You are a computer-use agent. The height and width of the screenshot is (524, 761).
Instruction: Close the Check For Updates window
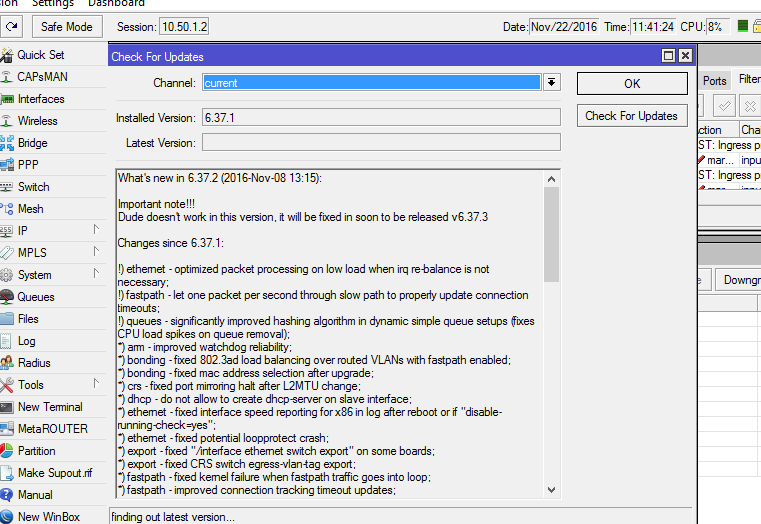click(x=685, y=56)
